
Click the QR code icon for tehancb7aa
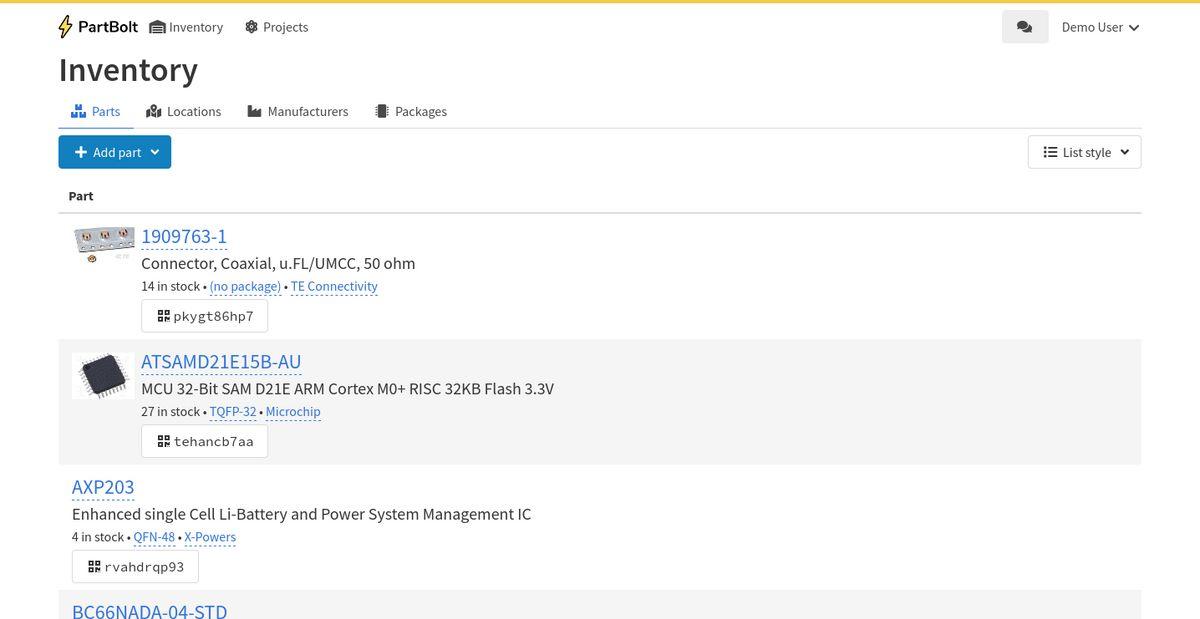163,441
